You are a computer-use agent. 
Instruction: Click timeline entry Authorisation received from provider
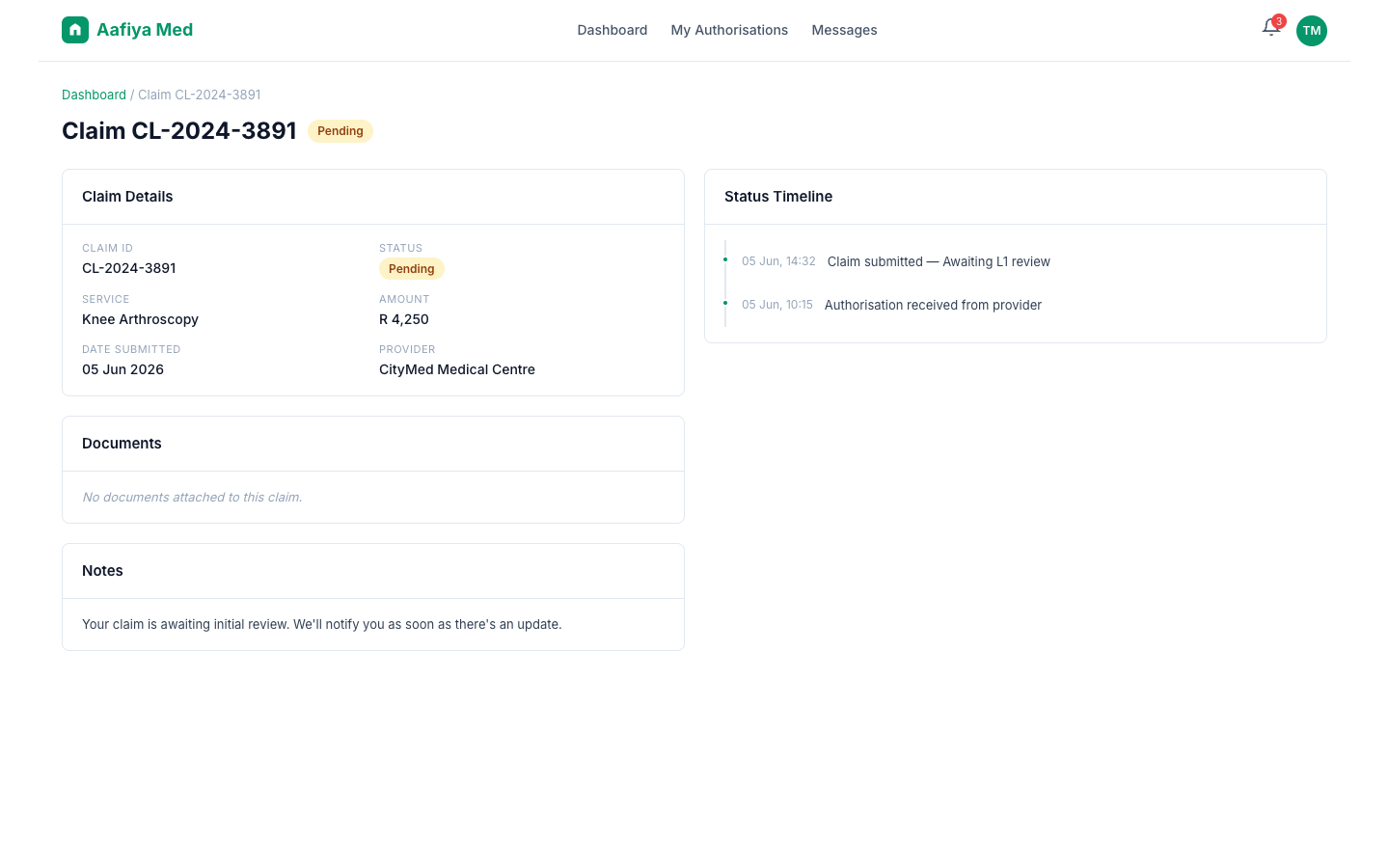pos(933,305)
